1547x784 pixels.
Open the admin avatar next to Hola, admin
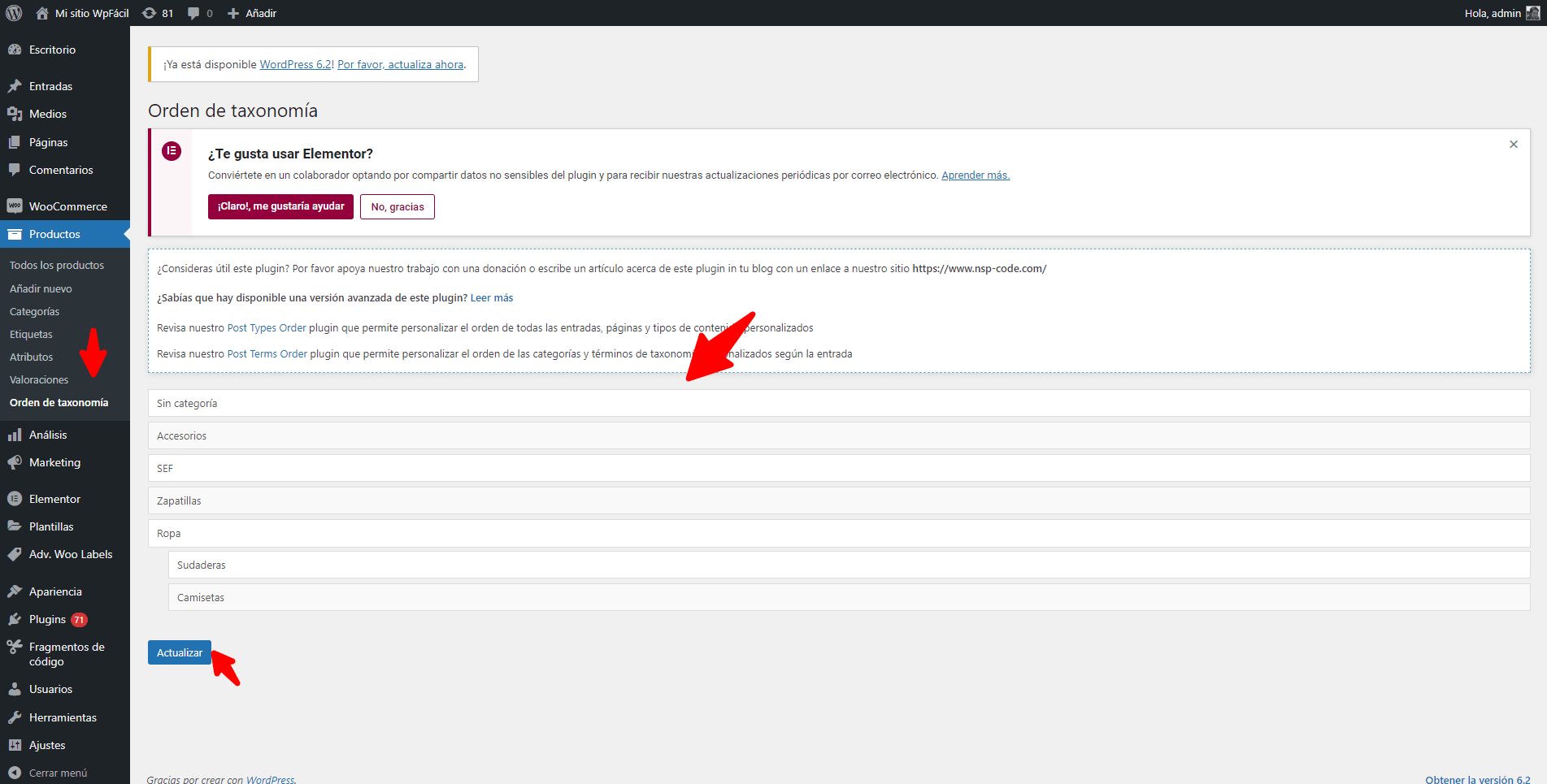click(1533, 13)
